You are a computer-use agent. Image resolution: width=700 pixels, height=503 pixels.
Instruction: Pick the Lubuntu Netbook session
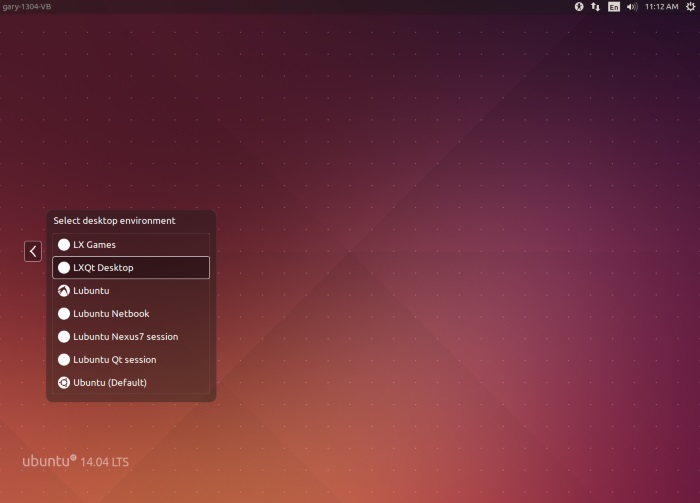(x=111, y=314)
